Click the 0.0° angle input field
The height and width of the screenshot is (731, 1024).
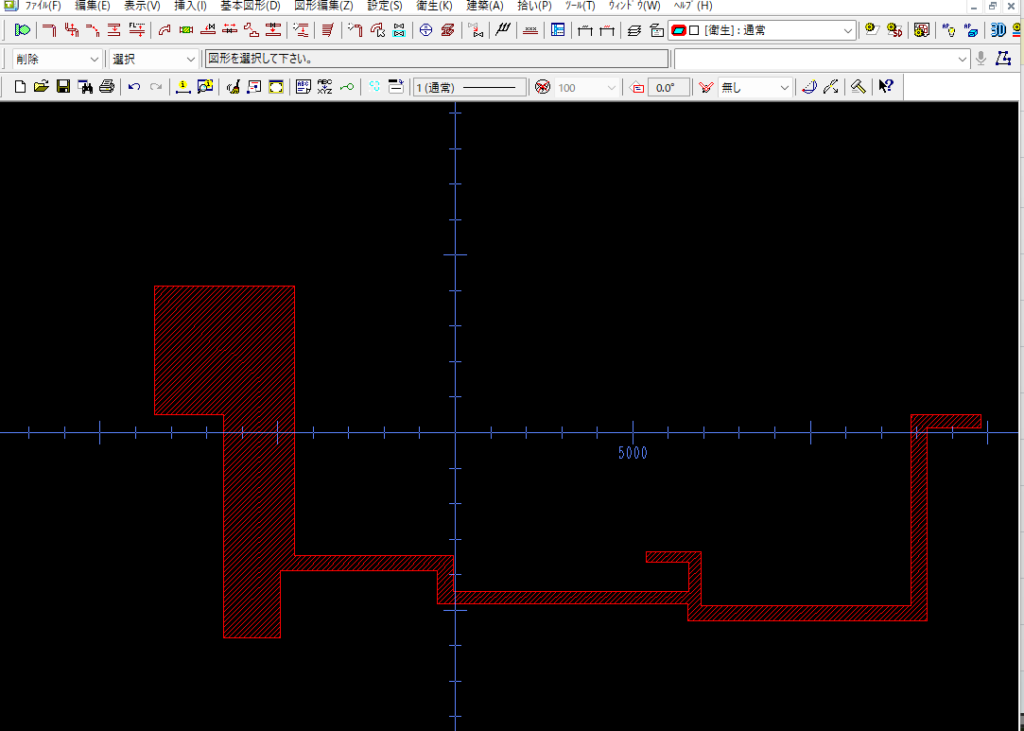[x=666, y=88]
